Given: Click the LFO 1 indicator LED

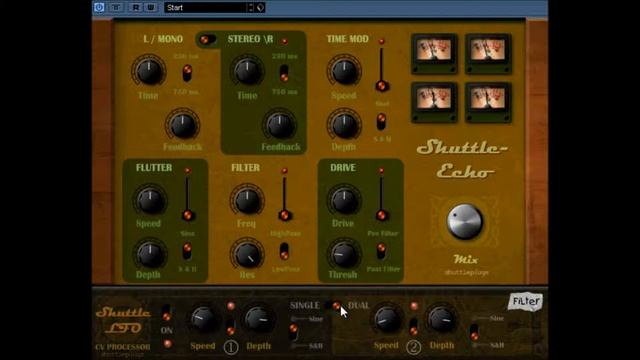Looking at the screenshot, I should point(231,306).
